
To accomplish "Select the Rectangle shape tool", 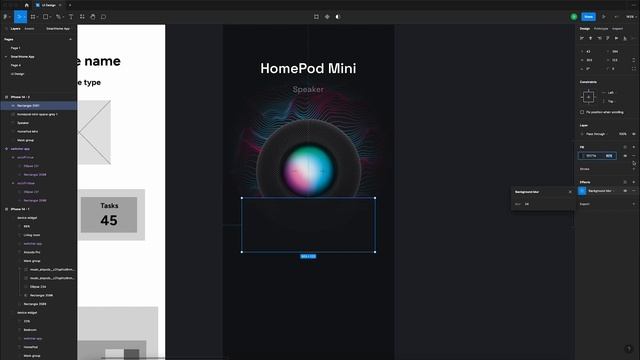I will coord(46,17).
